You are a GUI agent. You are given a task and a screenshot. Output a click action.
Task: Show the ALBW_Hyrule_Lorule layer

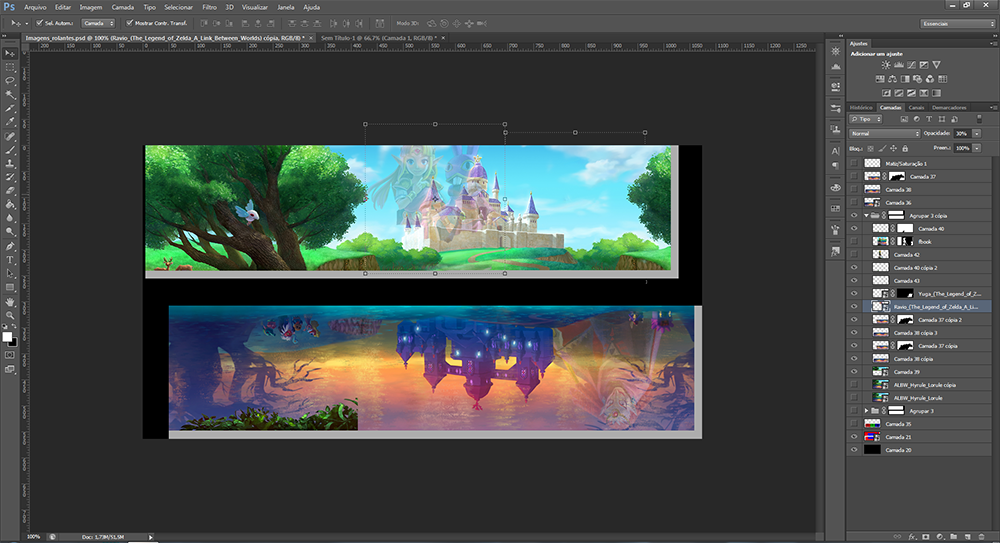click(854, 398)
